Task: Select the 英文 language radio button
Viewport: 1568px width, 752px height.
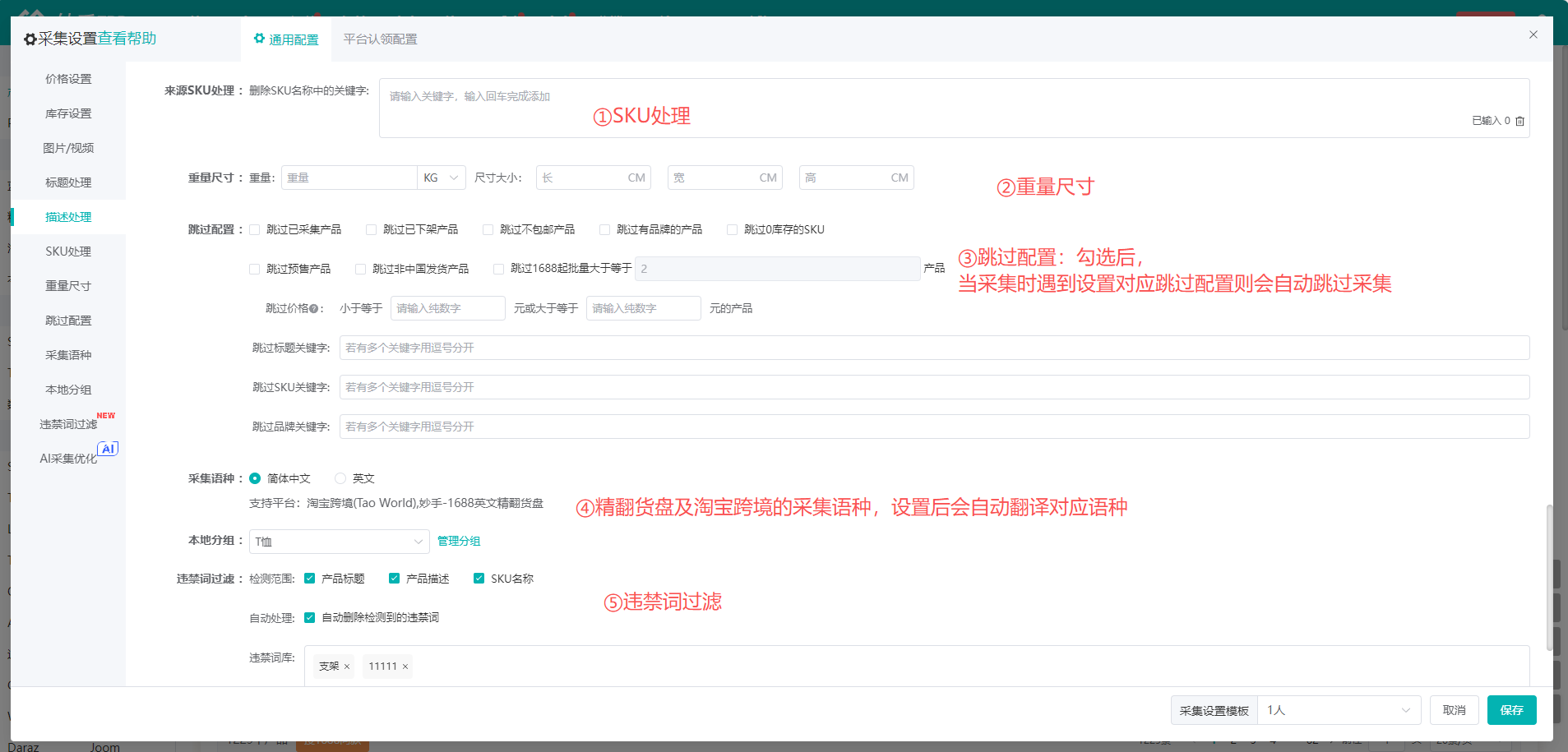Action: tap(340, 478)
